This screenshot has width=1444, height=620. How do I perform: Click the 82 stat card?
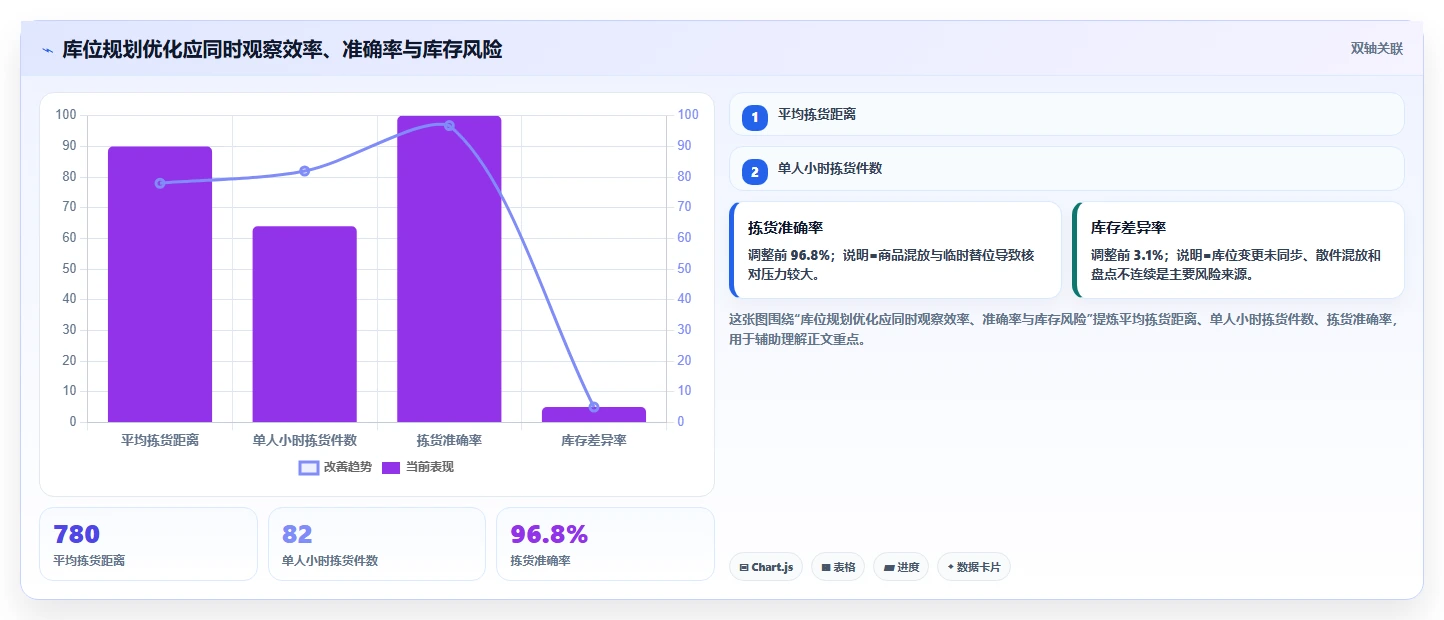[x=377, y=544]
